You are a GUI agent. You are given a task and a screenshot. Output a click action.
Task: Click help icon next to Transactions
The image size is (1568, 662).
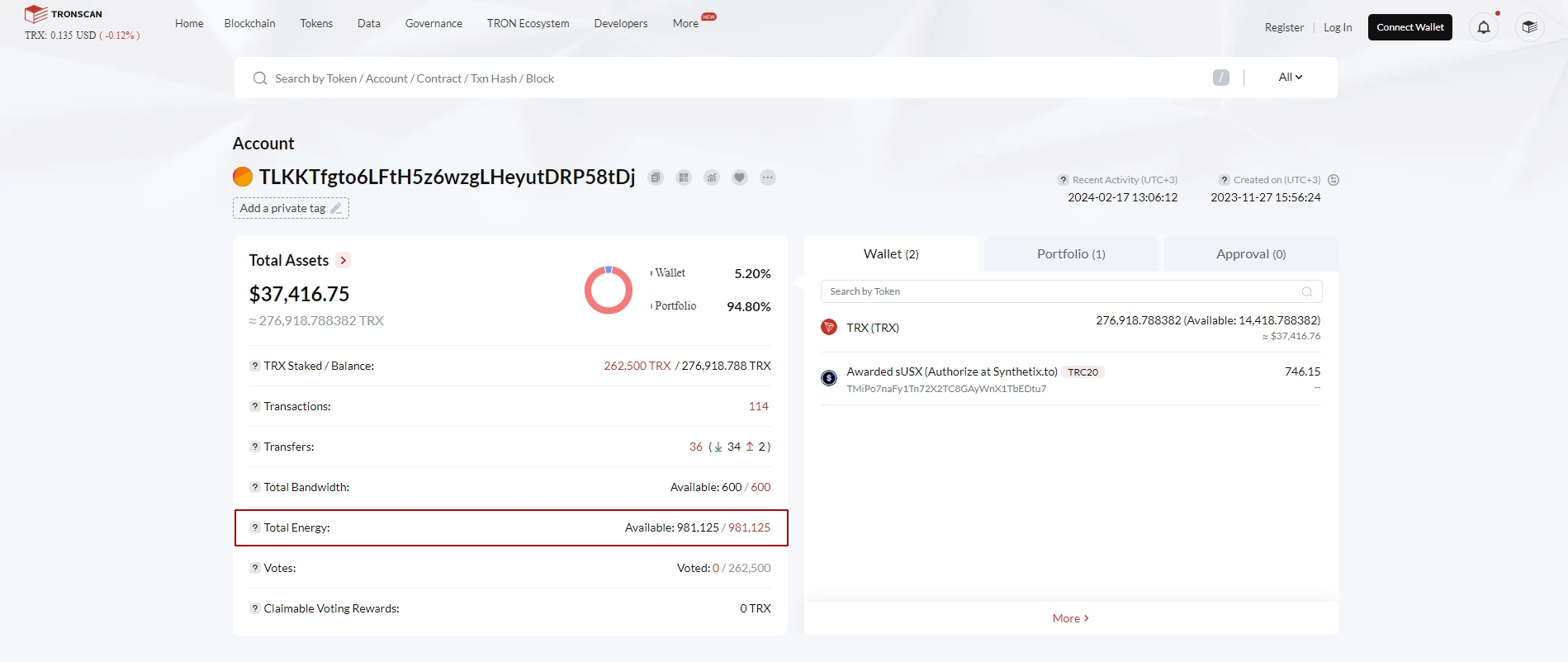(255, 406)
